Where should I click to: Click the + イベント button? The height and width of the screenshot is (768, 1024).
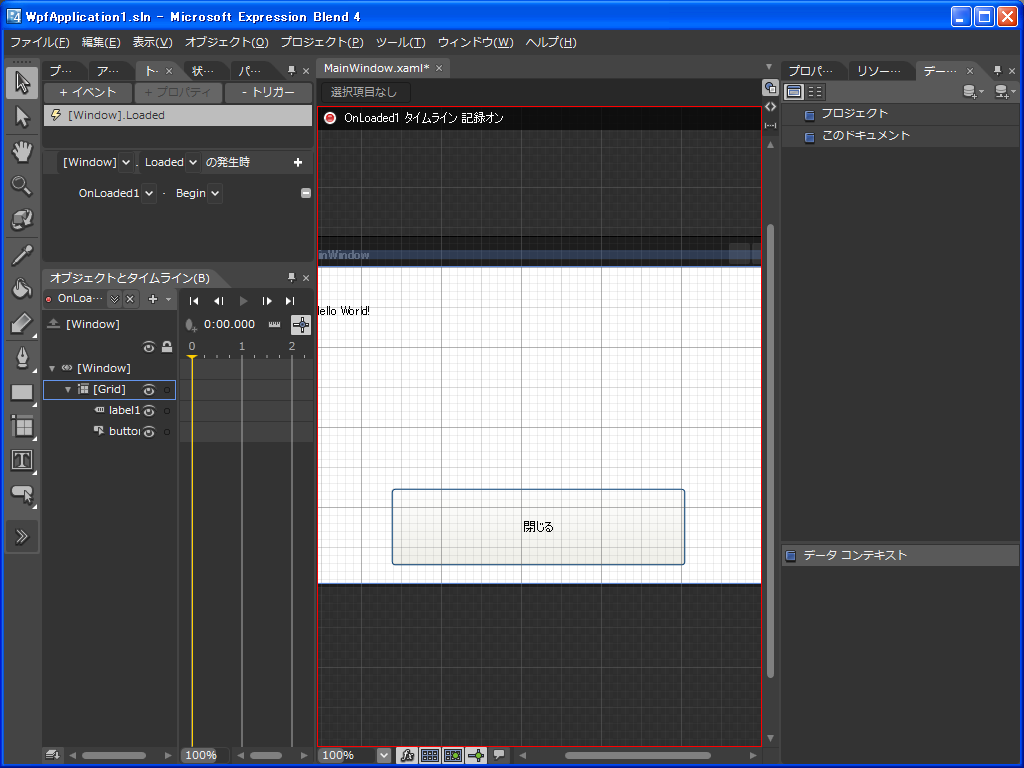click(88, 92)
